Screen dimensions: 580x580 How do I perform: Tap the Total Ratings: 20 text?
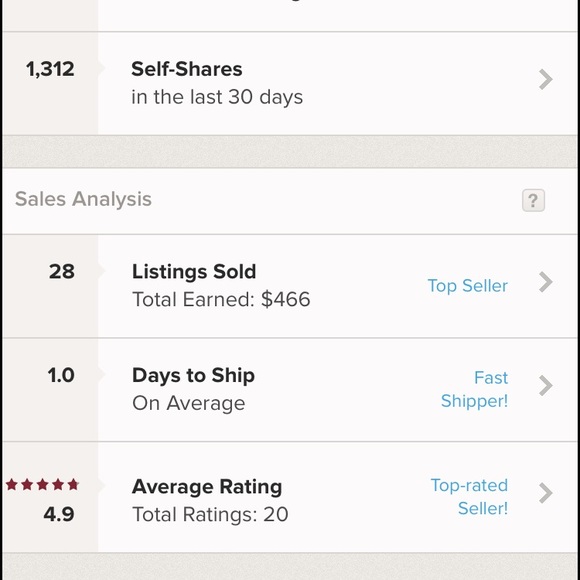pyautogui.click(x=210, y=515)
